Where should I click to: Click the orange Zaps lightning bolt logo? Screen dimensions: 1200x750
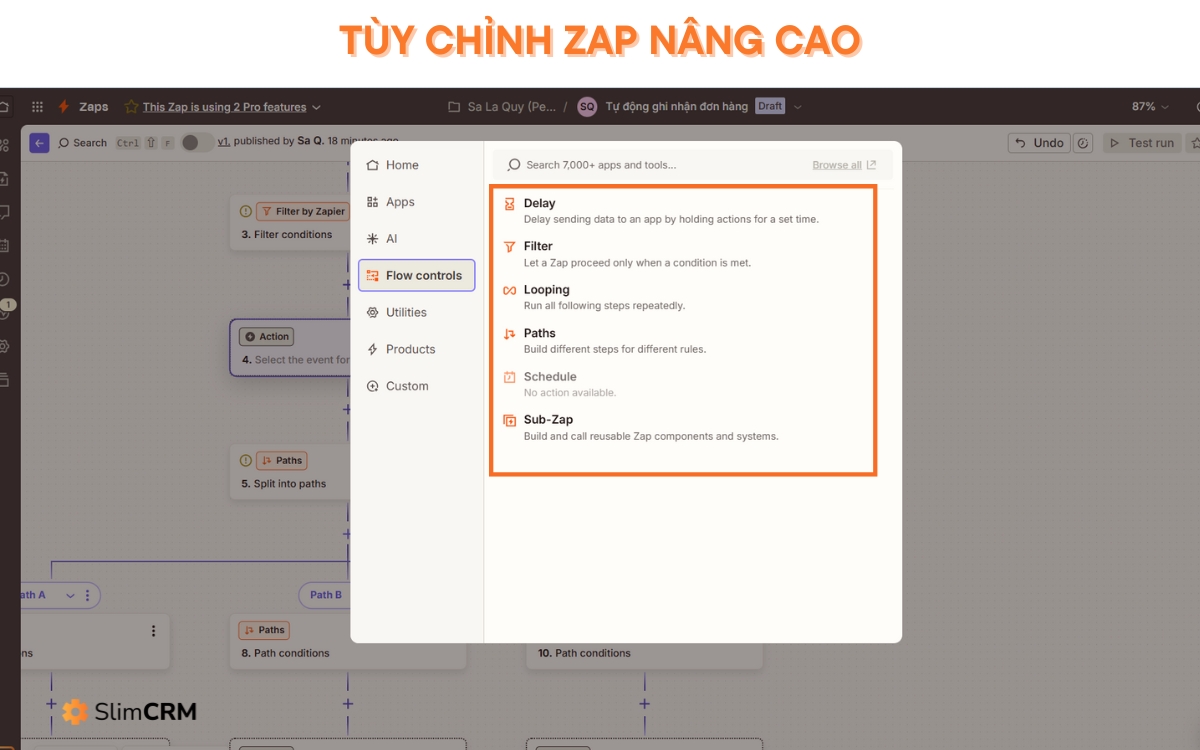pyautogui.click(x=64, y=107)
